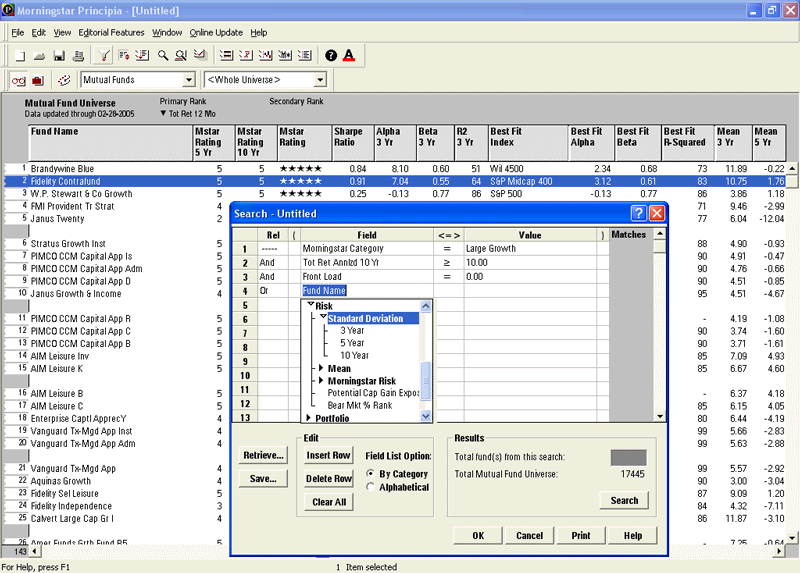This screenshot has height=573, width=800.
Task: Expand the Morningstar Risk tree node
Action: tap(320, 381)
